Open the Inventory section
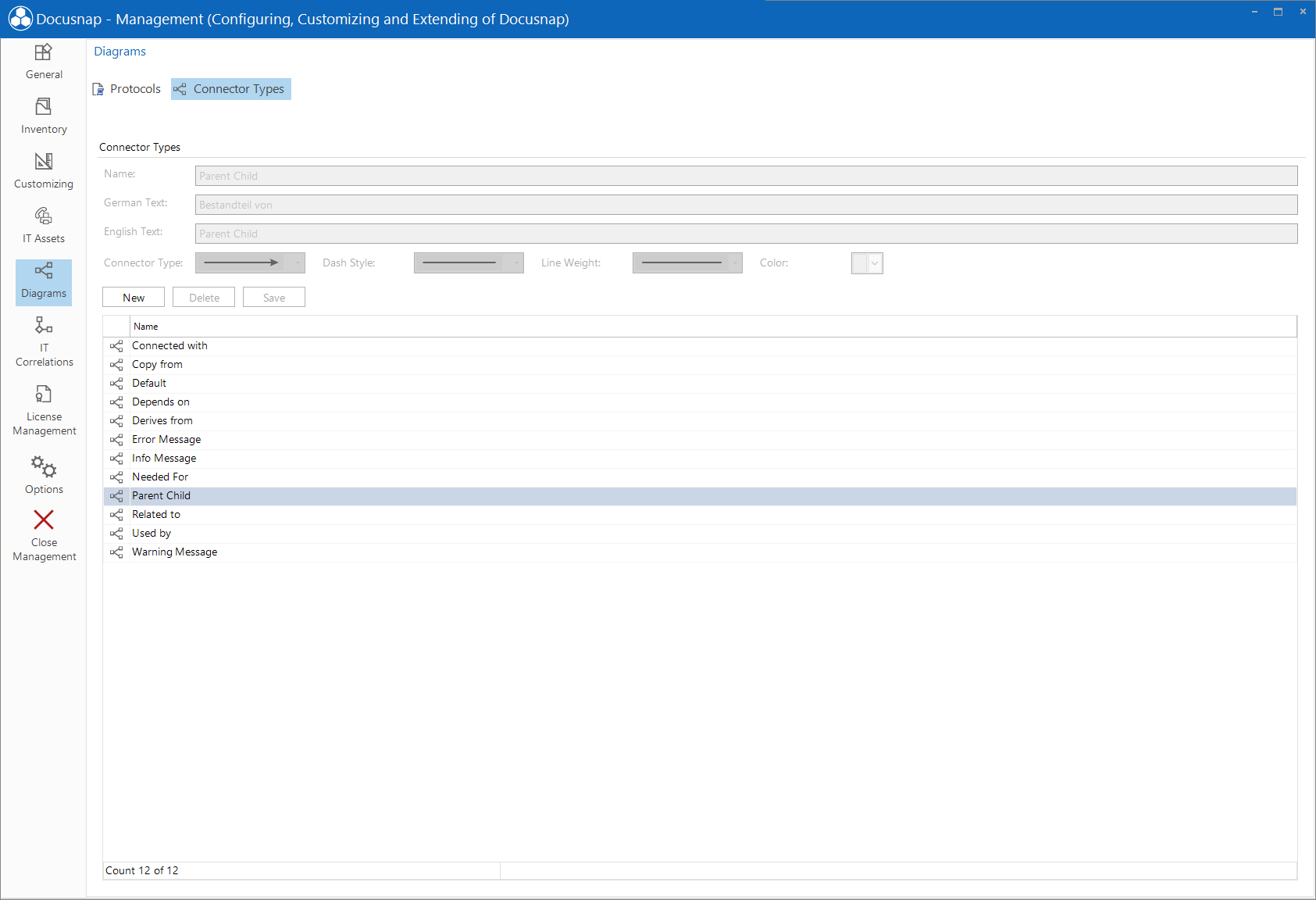This screenshot has width=1316, height=900. click(44, 117)
